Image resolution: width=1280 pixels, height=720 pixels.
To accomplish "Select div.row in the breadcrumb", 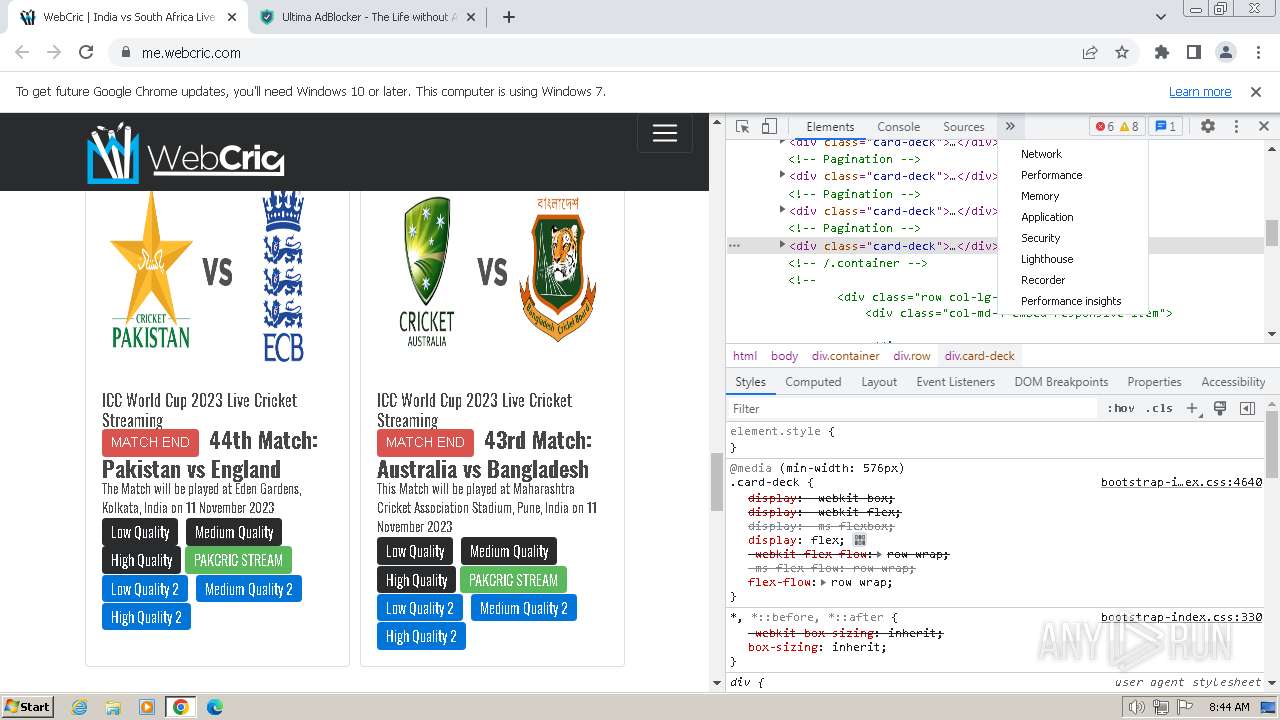I will tap(912, 356).
